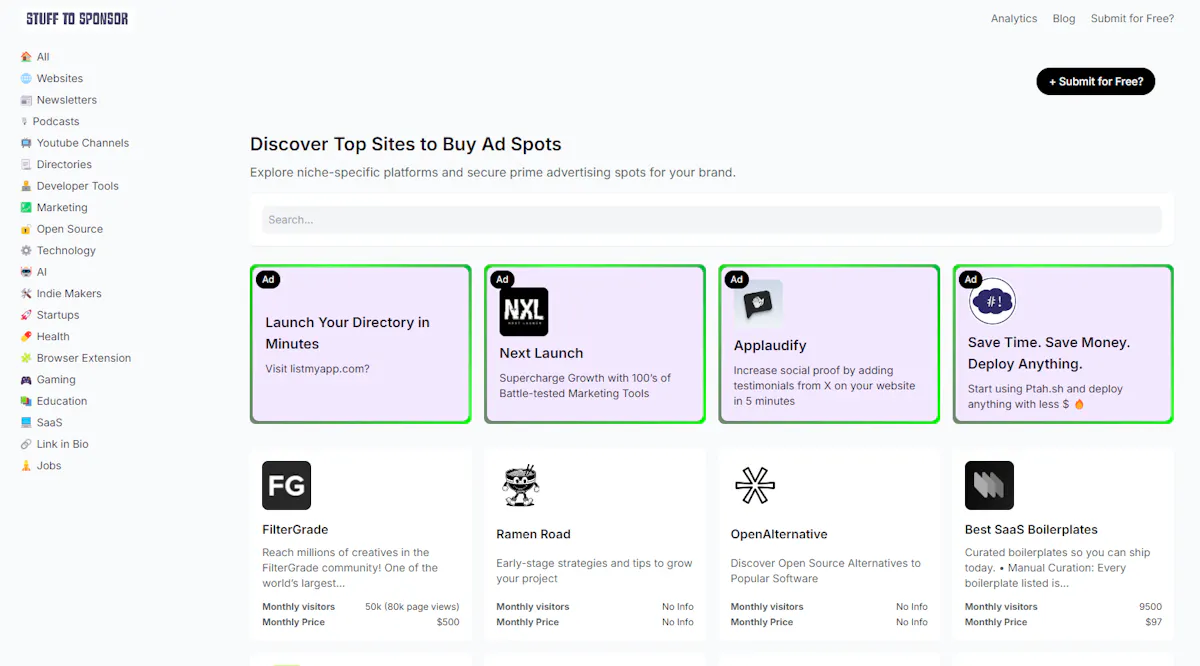1200x666 pixels.
Task: Click FilterGrade's 50k (80k page views) value
Action: [412, 607]
